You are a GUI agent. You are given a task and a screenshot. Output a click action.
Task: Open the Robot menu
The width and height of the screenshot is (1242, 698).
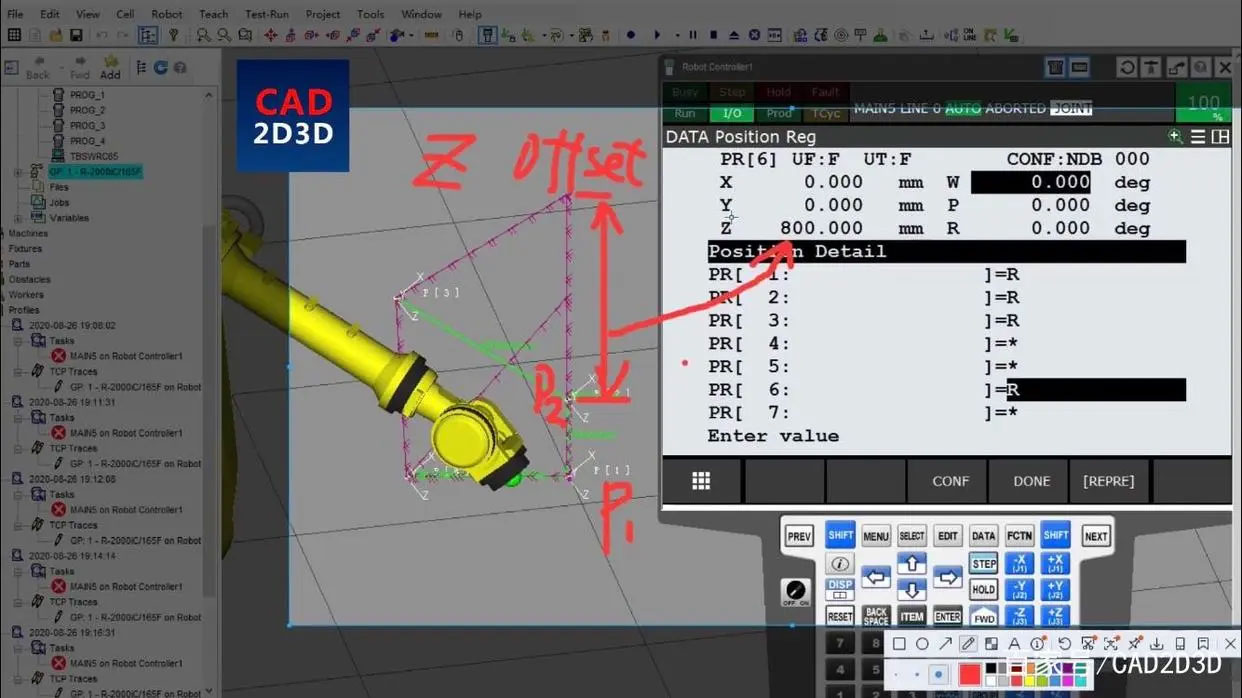167,14
